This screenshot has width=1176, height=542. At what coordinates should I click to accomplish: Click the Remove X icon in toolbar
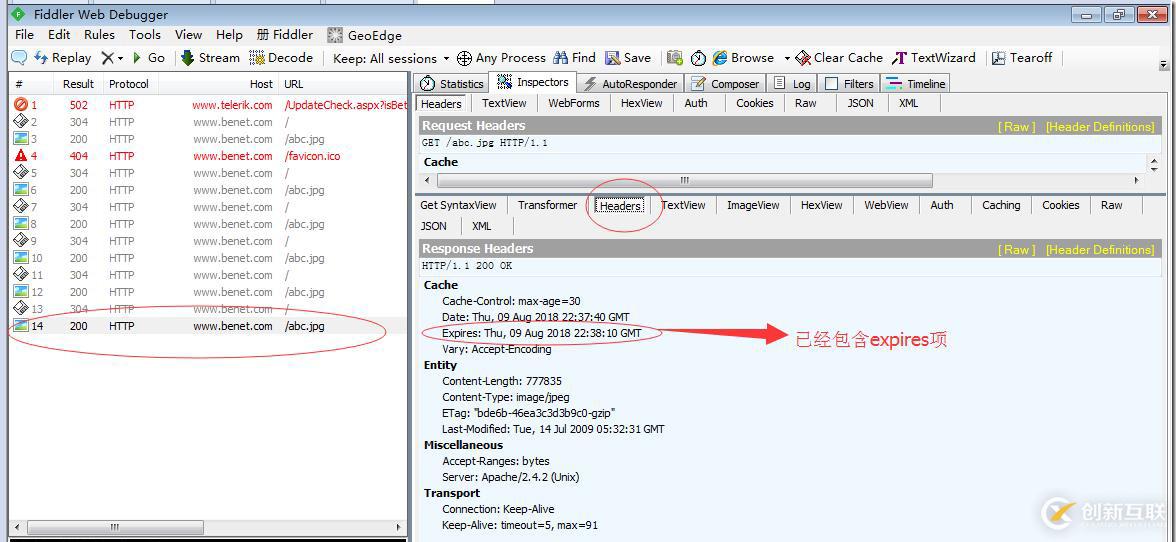(x=107, y=58)
